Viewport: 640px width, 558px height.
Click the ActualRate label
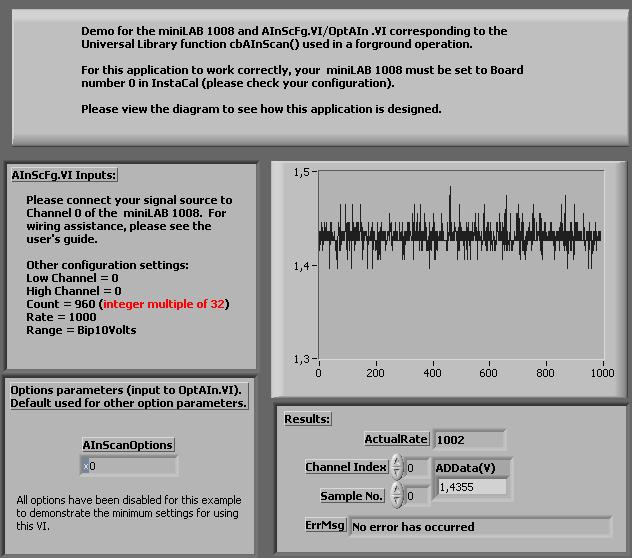[x=396, y=439]
